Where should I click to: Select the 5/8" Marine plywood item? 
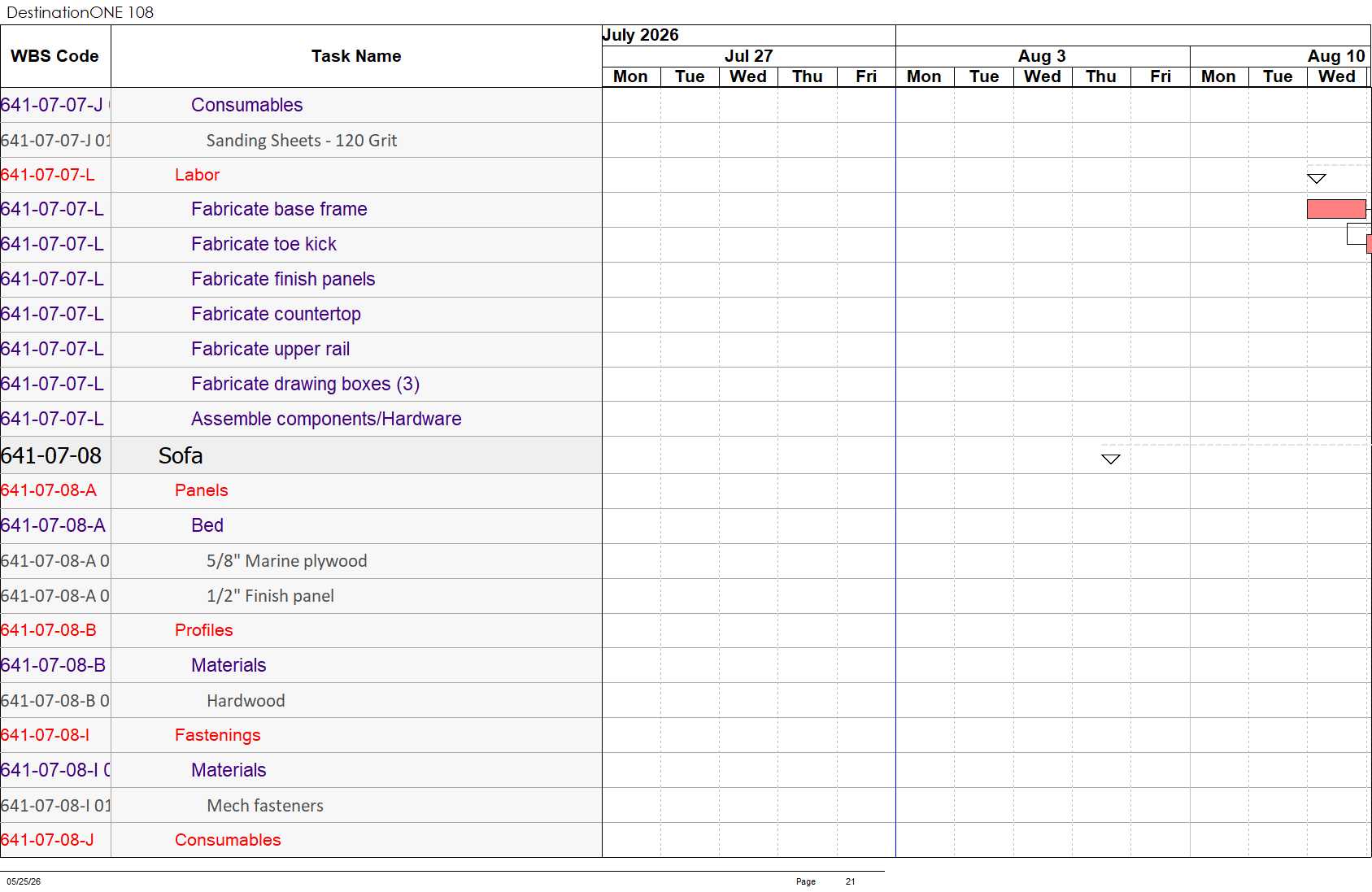click(286, 560)
